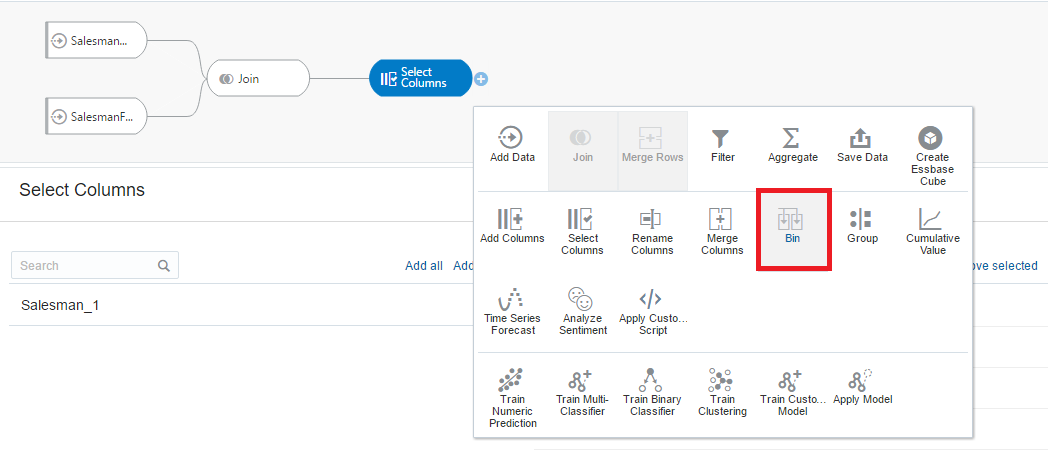Click the Add all link
This screenshot has width=1048, height=450.
click(x=424, y=266)
